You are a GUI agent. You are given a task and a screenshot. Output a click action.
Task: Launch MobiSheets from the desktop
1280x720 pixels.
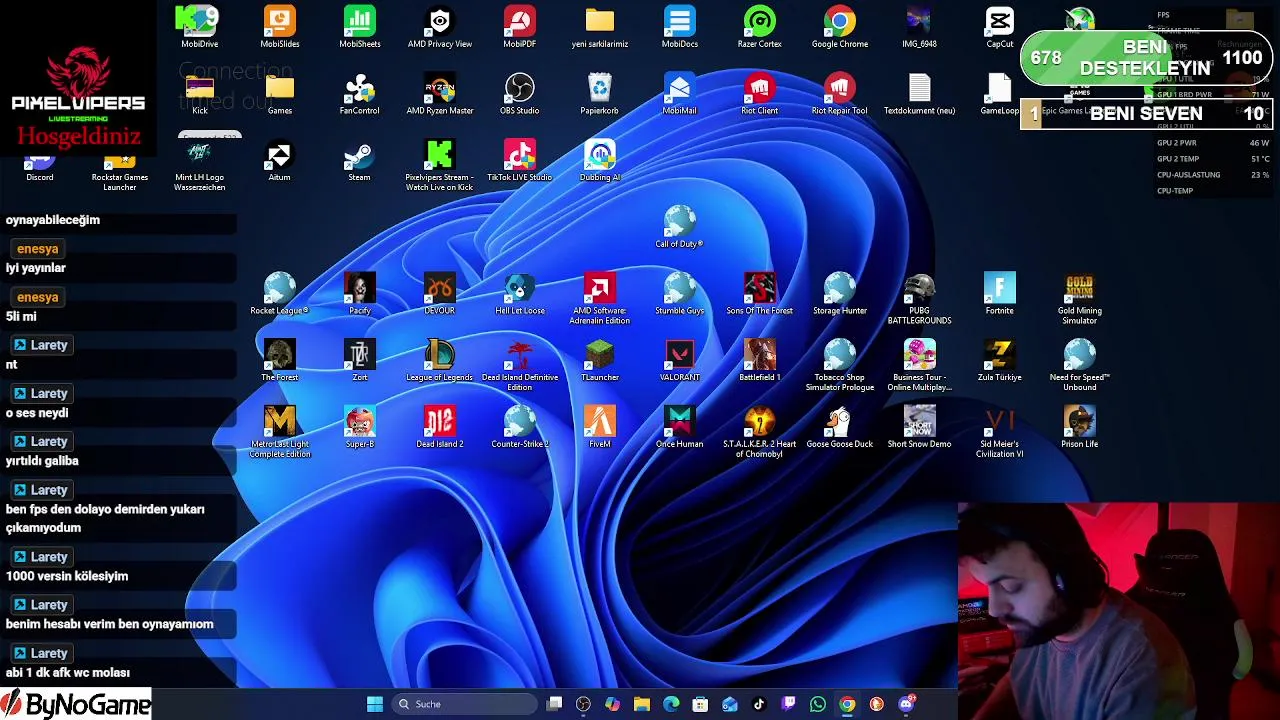(x=360, y=27)
